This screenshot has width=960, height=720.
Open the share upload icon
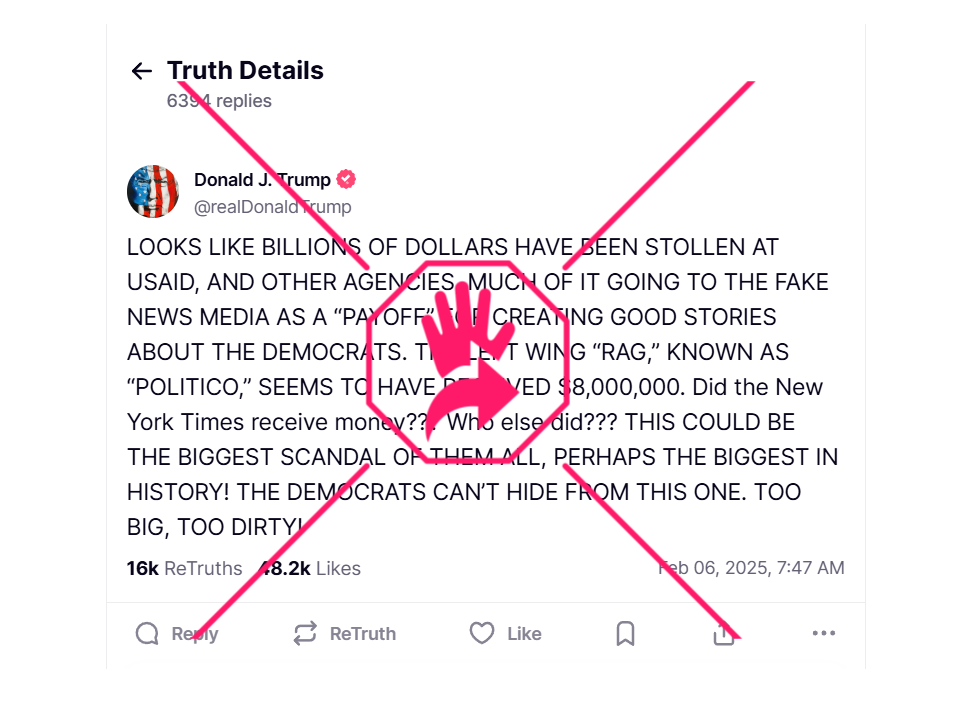click(x=723, y=634)
